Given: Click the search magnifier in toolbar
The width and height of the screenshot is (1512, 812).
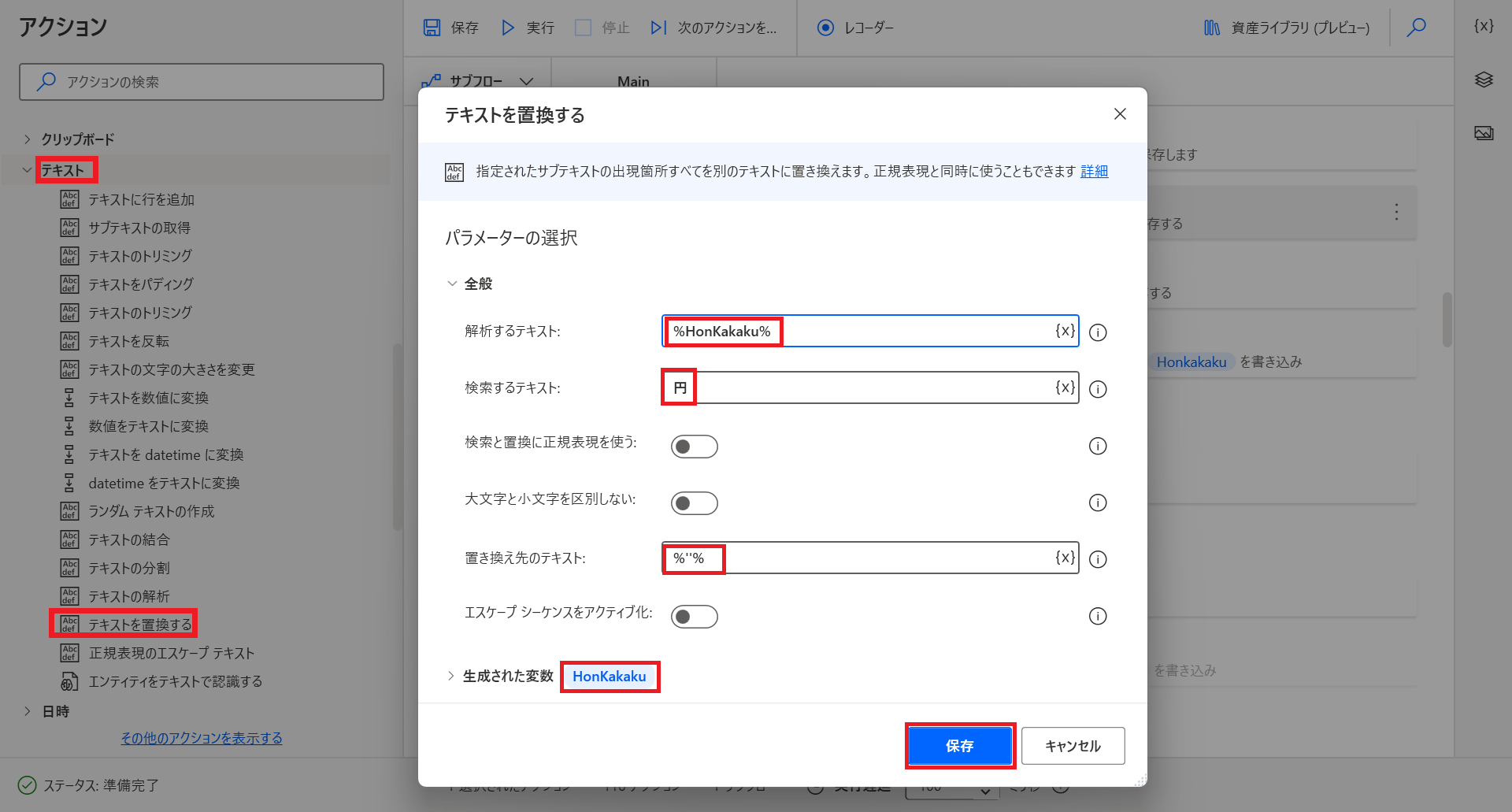Looking at the screenshot, I should [1417, 28].
